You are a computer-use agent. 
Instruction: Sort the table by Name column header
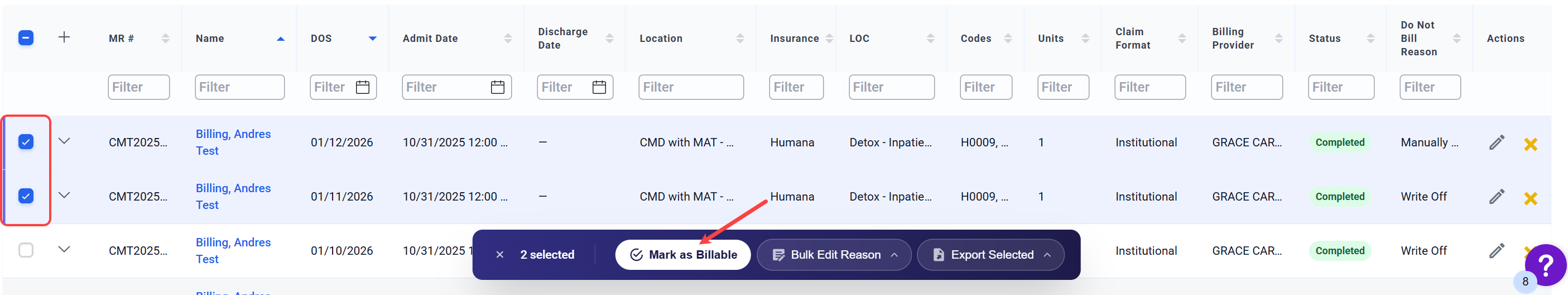pos(210,39)
